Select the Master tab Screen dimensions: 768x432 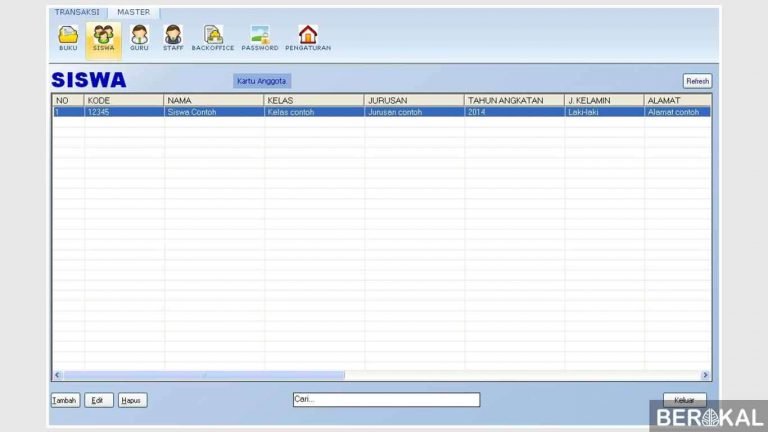[133, 12]
